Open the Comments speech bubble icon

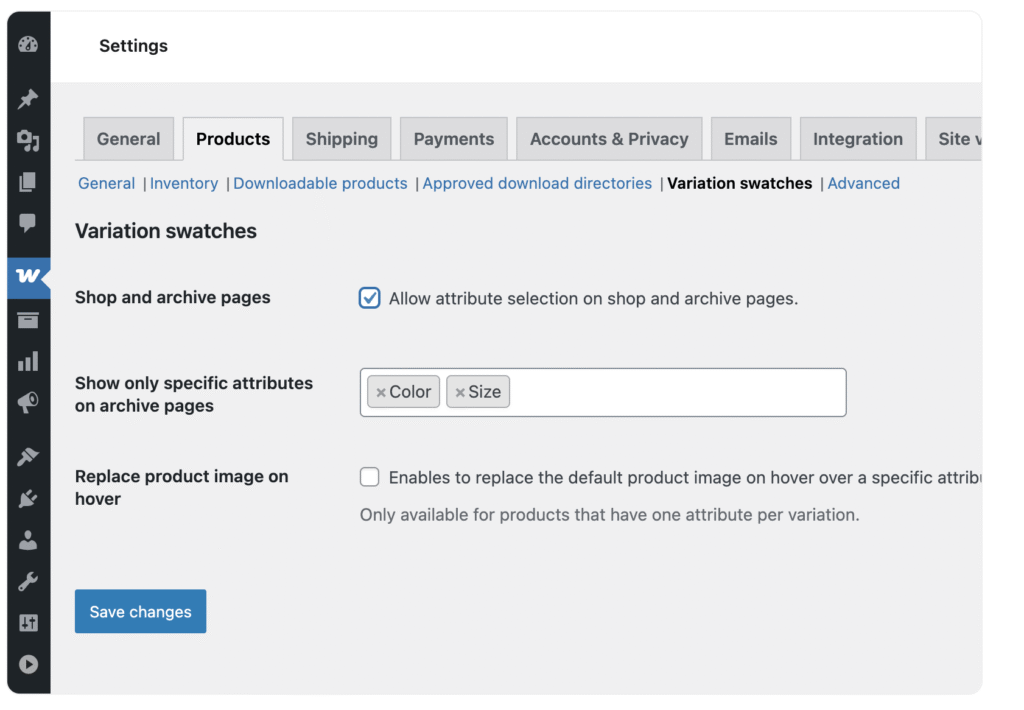28,223
